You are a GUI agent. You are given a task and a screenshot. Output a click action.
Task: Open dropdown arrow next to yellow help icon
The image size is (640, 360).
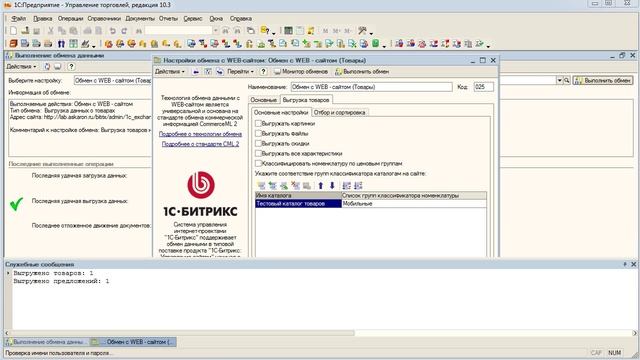[x=273, y=32]
